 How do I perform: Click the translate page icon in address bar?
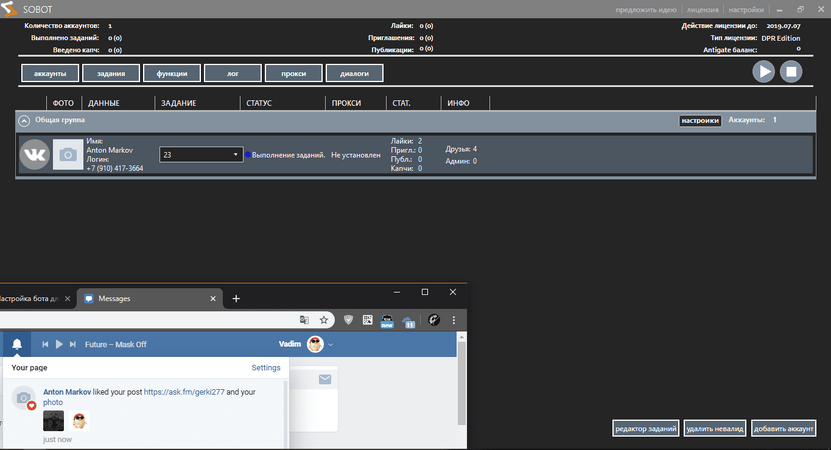tap(305, 320)
